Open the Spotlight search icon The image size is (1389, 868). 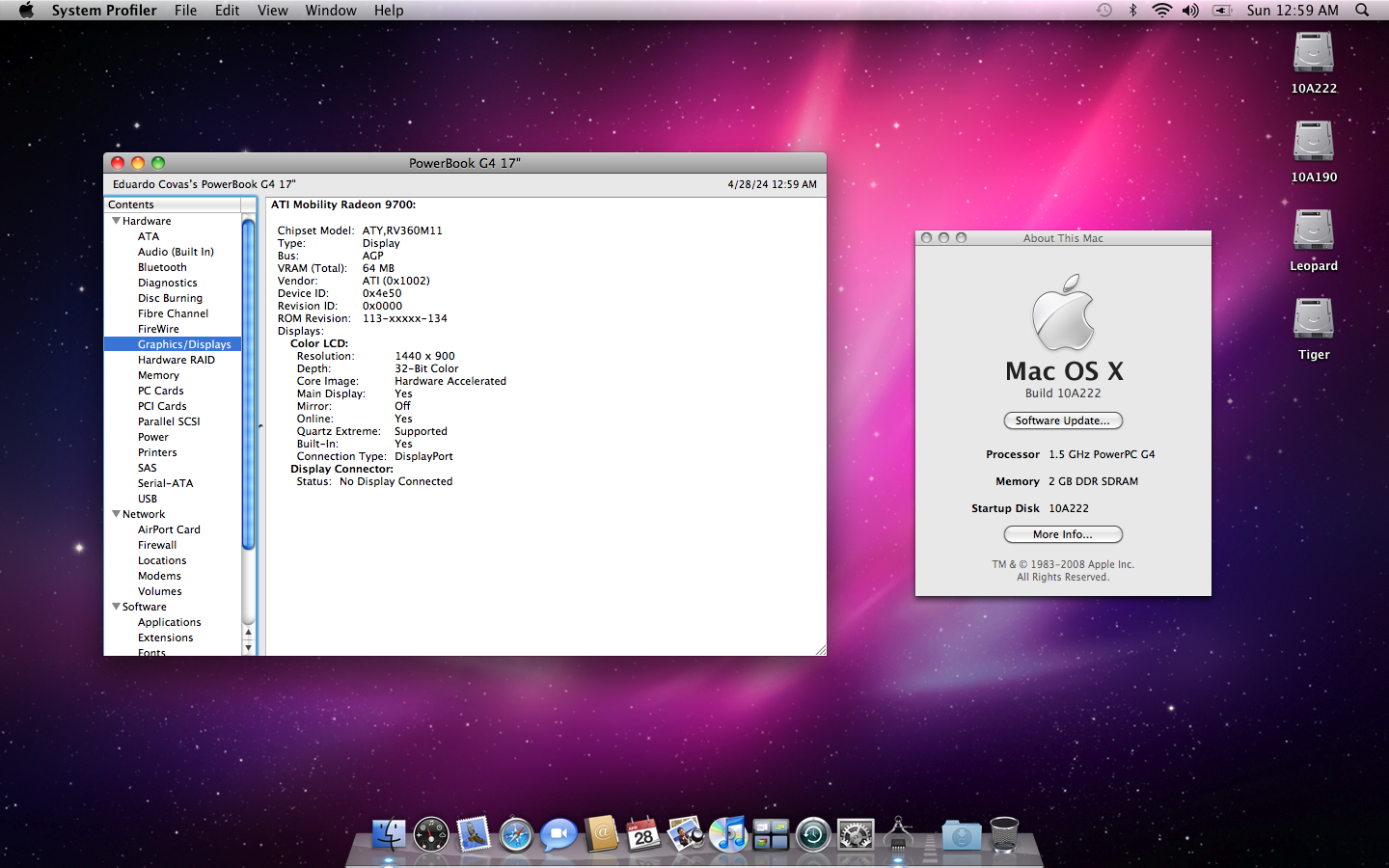pyautogui.click(x=1361, y=10)
